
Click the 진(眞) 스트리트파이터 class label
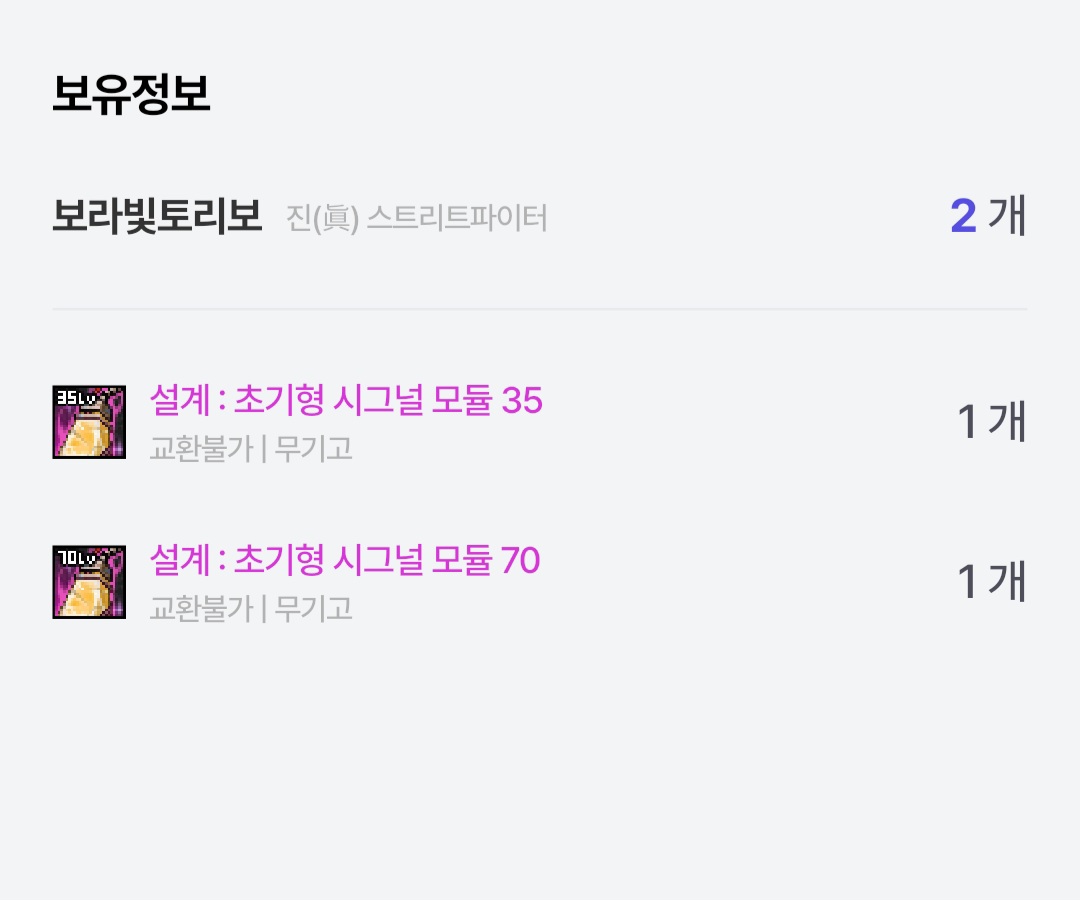[x=417, y=217]
